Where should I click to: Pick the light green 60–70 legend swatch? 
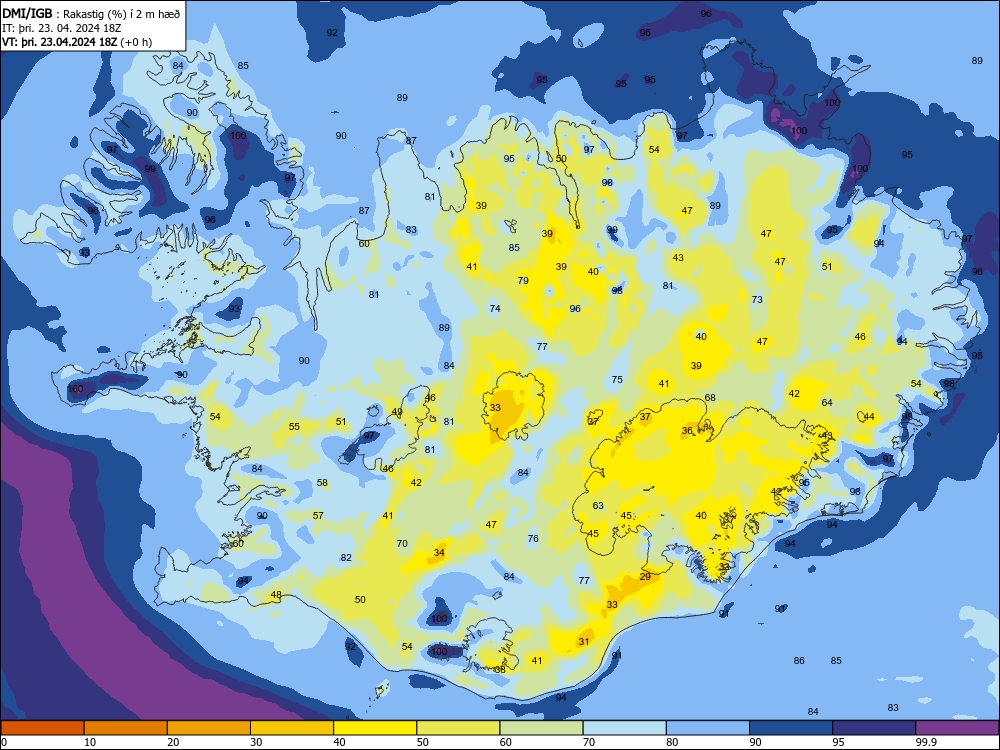click(x=541, y=728)
